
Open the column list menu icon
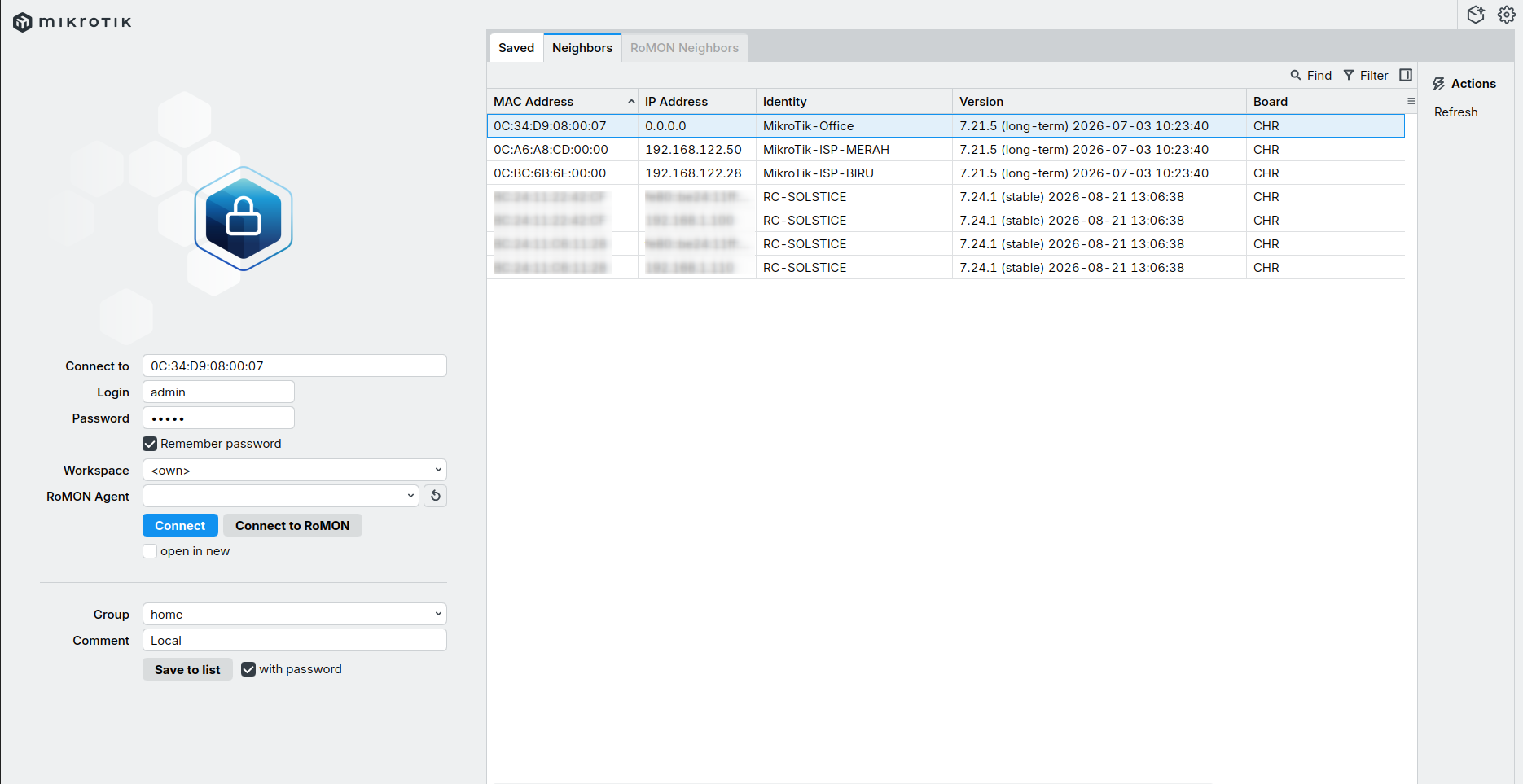click(x=1411, y=101)
